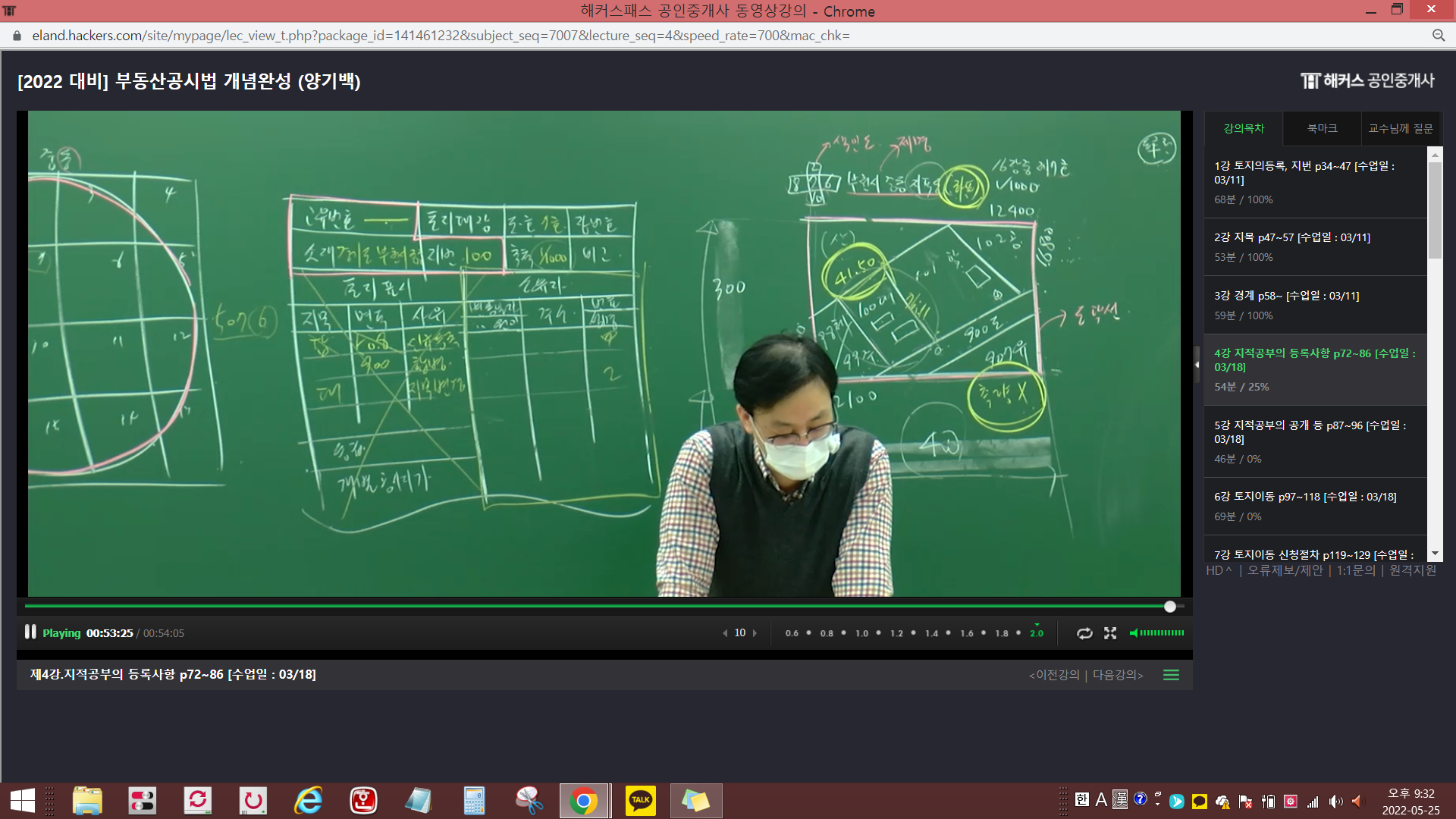Switch to the 북마크 tab
This screenshot has height=819, width=1456.
(x=1322, y=129)
